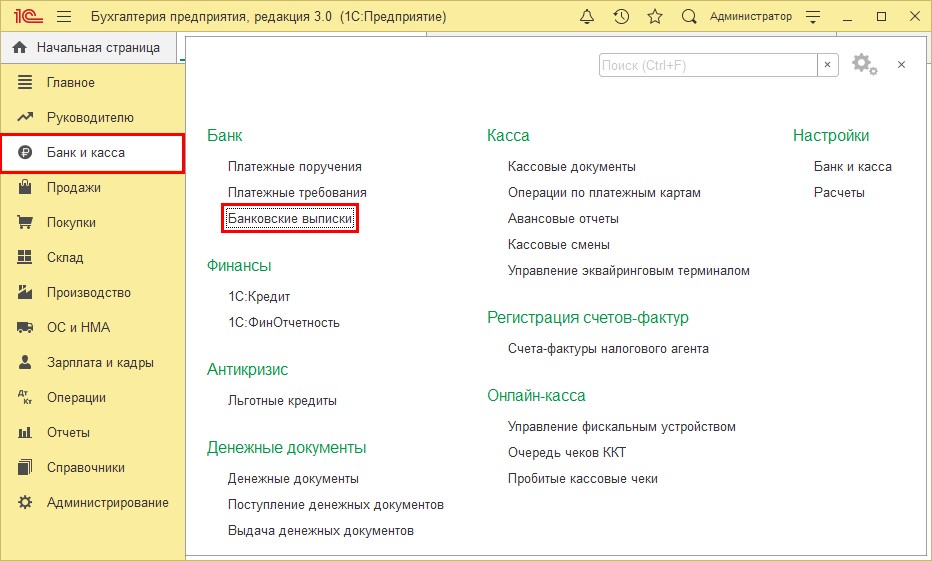Switch to the Начальная страница tab

point(89,48)
